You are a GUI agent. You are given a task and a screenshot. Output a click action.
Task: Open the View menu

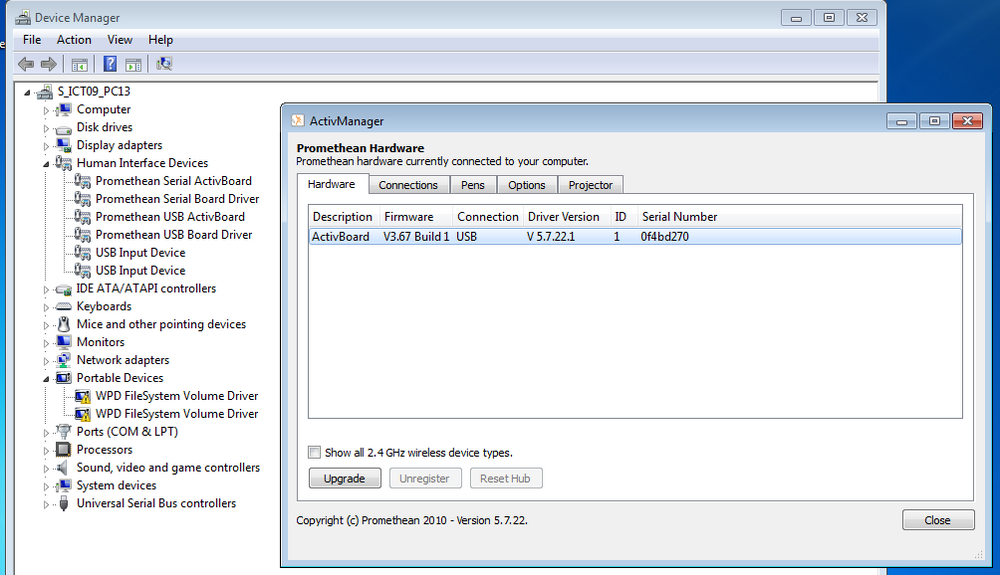(119, 40)
